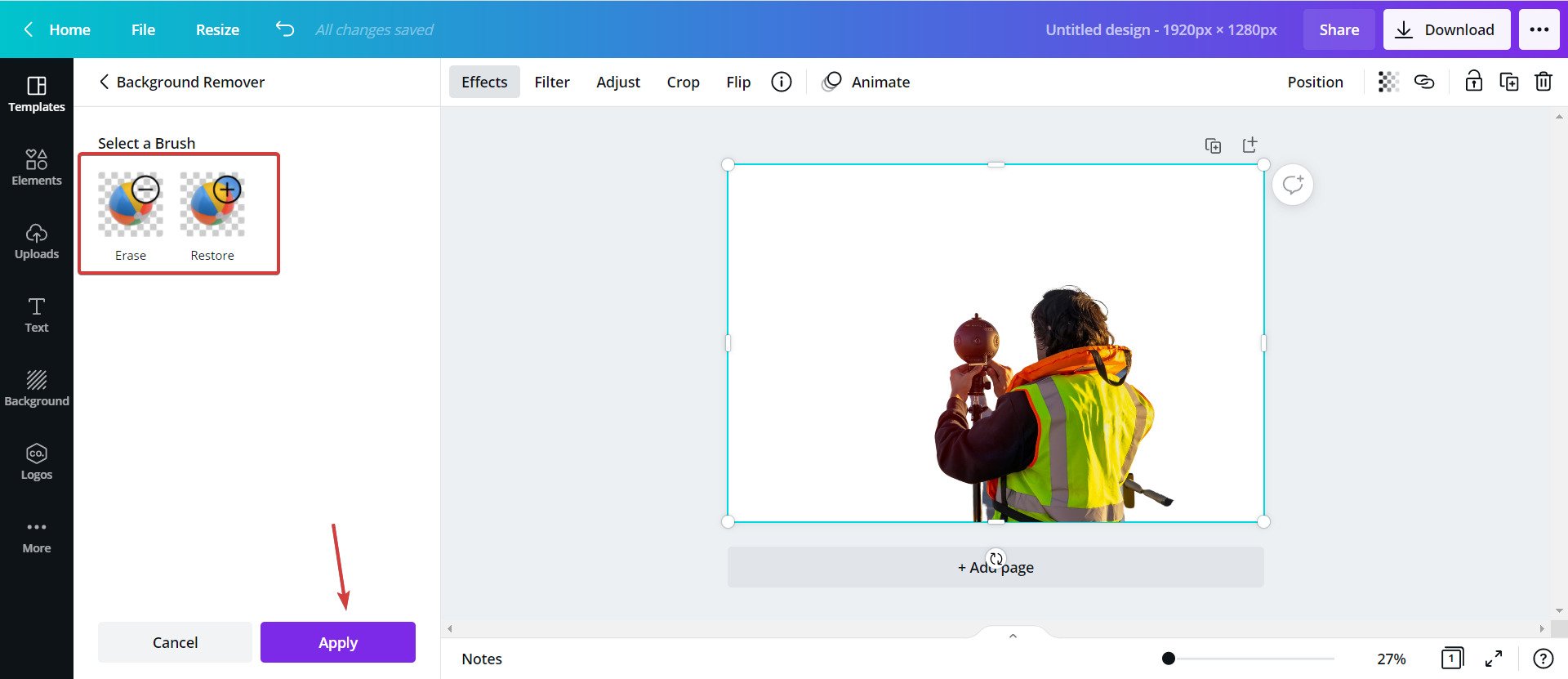The height and width of the screenshot is (679, 1568).
Task: Toggle the page grid view
Action: click(1452, 658)
